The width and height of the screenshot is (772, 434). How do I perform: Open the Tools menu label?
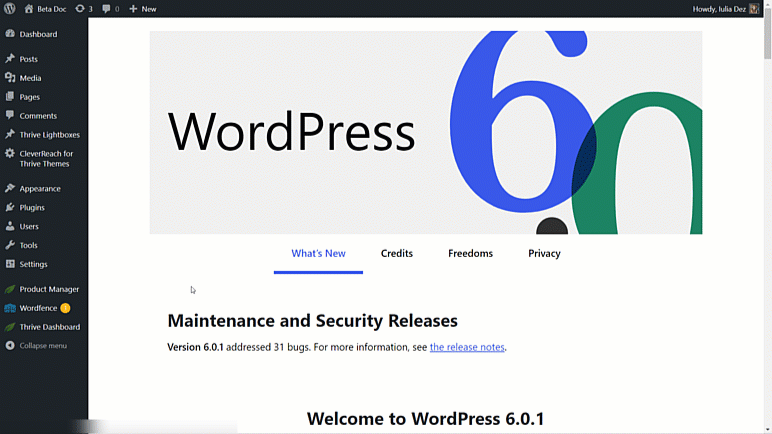[x=28, y=245]
